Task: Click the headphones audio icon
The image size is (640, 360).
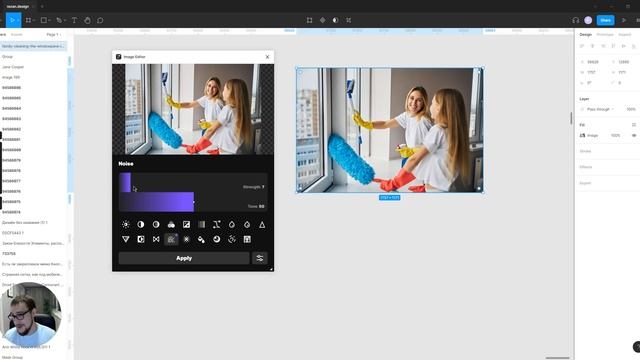Action: (x=576, y=20)
